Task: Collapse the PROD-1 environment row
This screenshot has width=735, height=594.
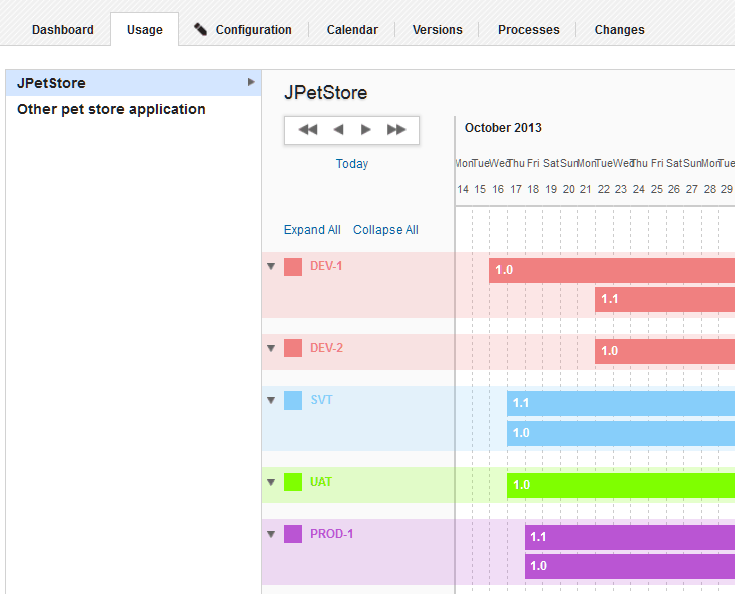Action: (271, 534)
